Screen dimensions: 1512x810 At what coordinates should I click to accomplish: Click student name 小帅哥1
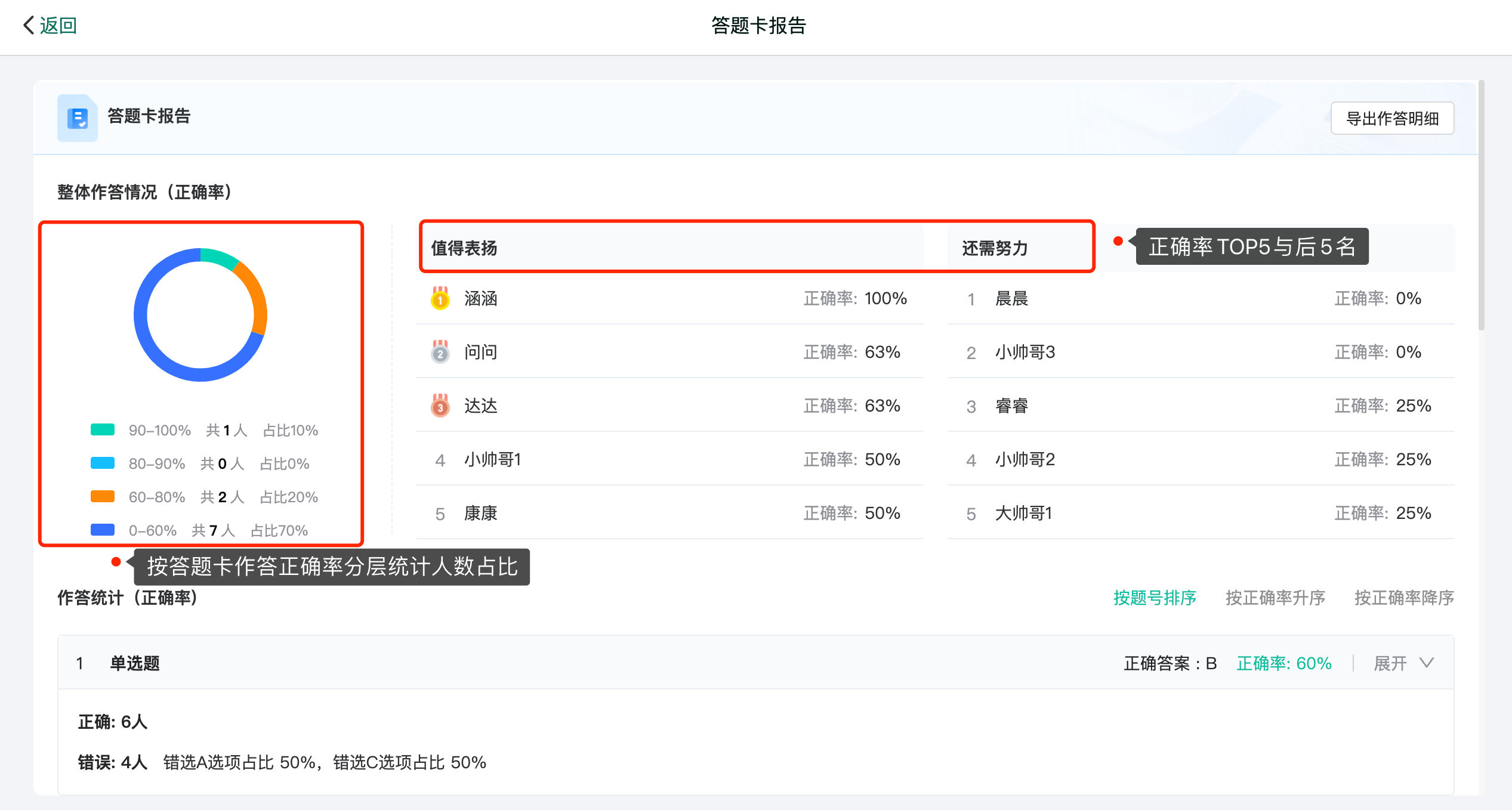[493, 459]
